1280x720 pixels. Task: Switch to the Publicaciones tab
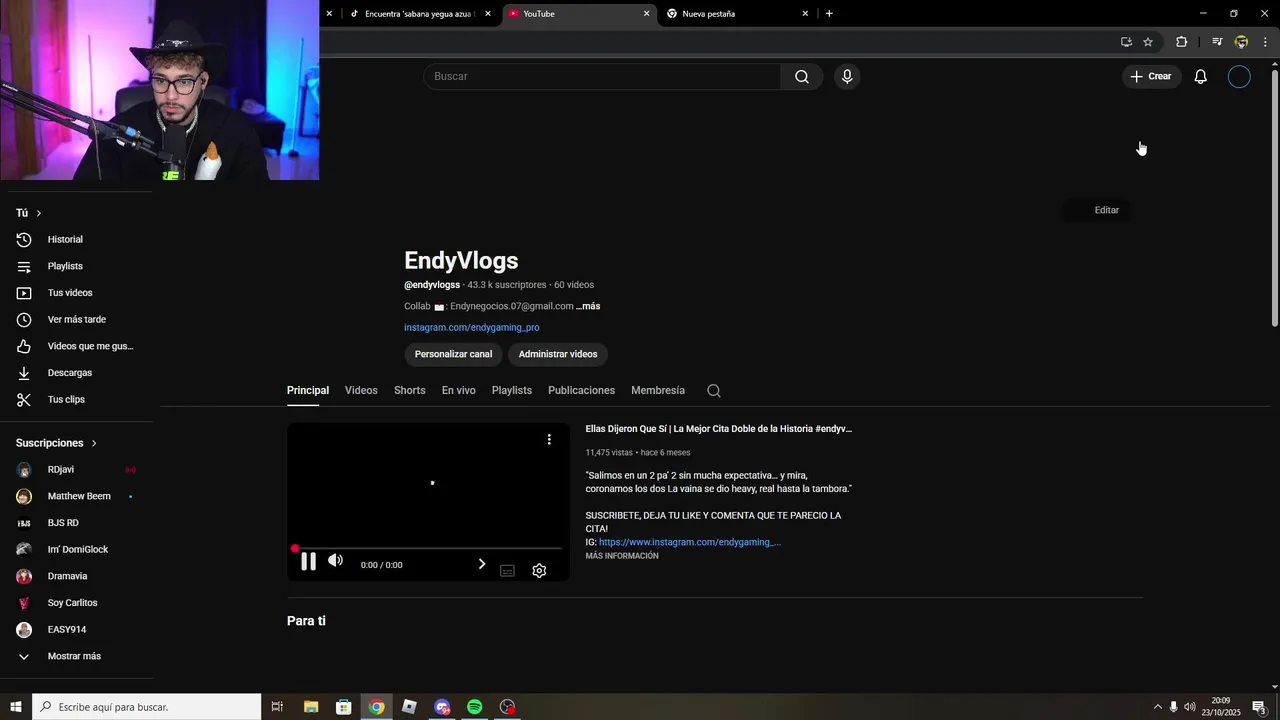[581, 390]
